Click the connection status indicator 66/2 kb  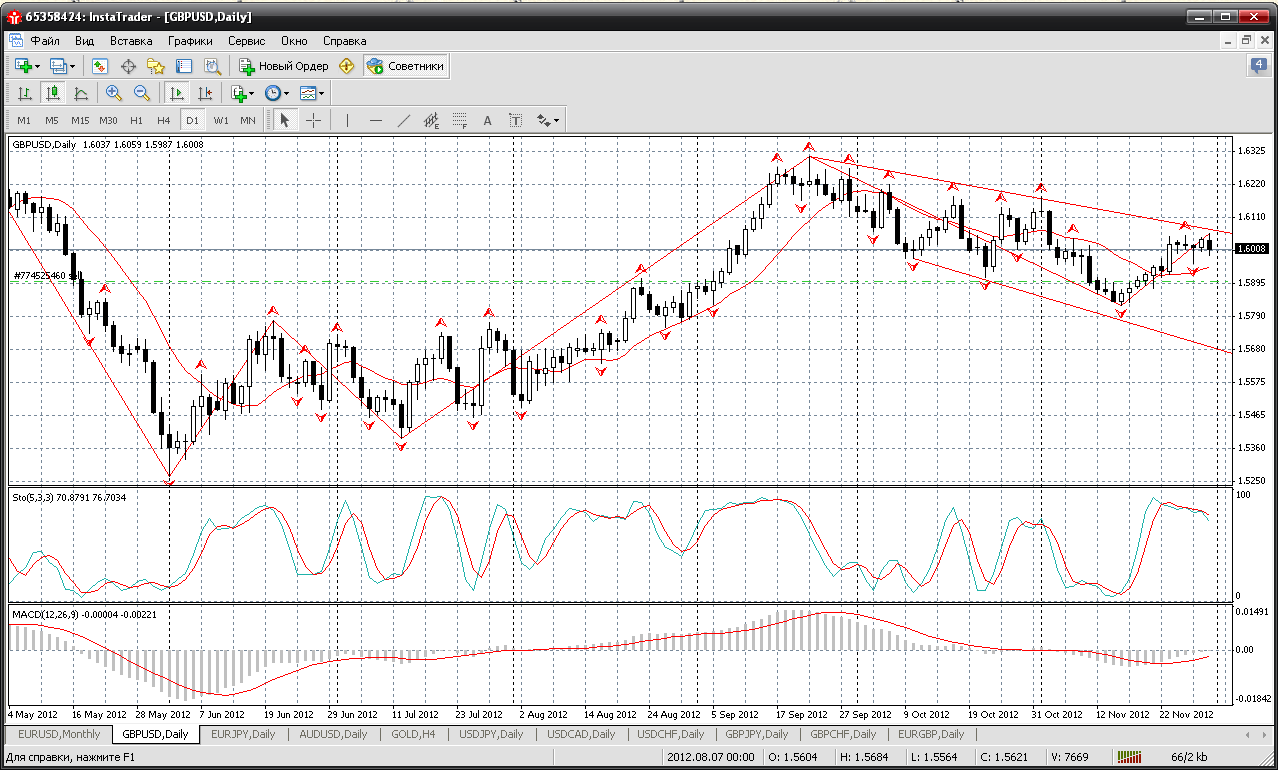tap(1190, 757)
